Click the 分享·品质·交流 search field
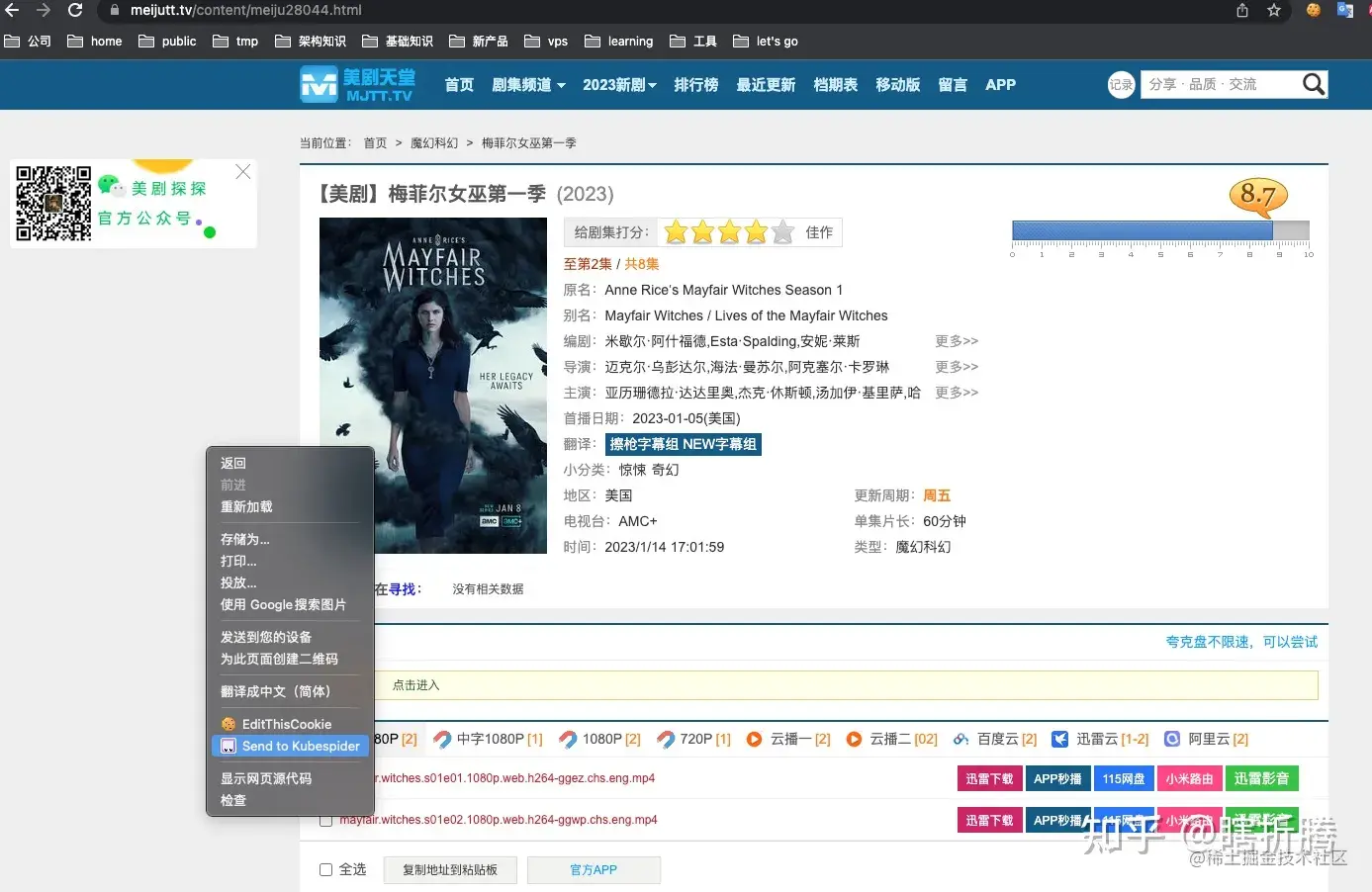1372x892 pixels. [1221, 85]
